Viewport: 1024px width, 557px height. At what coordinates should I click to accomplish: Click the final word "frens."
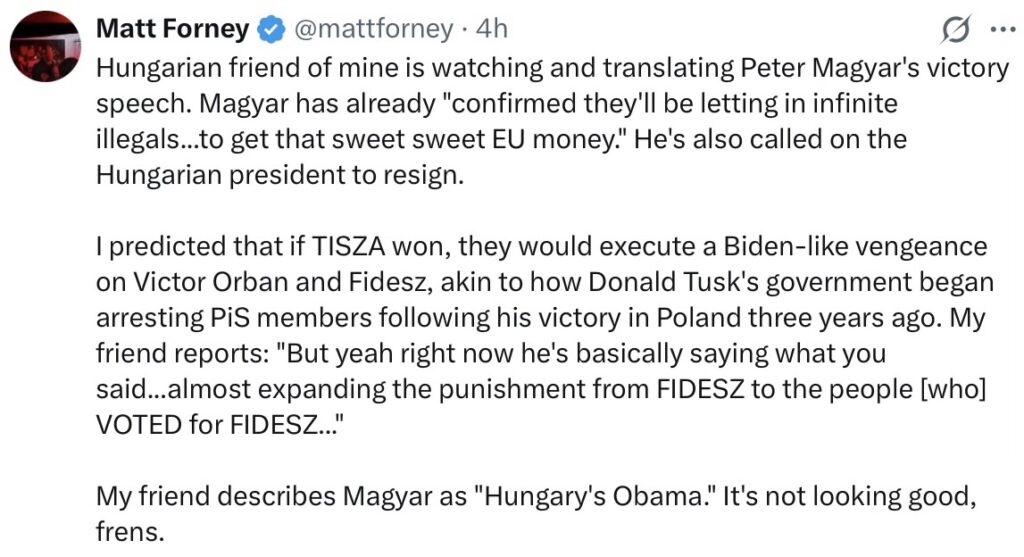(x=129, y=530)
